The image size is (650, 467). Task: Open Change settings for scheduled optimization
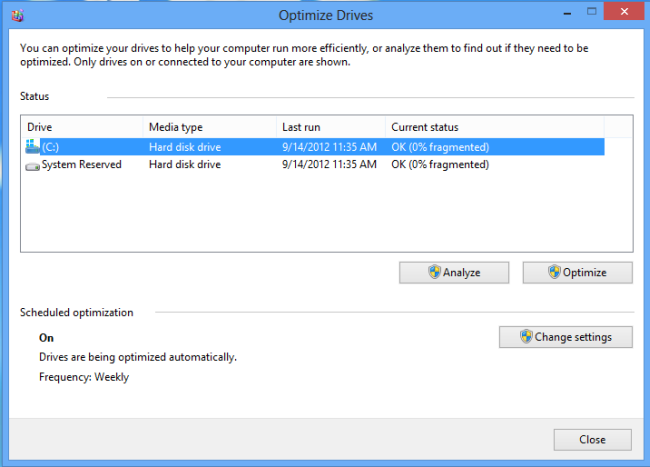click(x=566, y=337)
